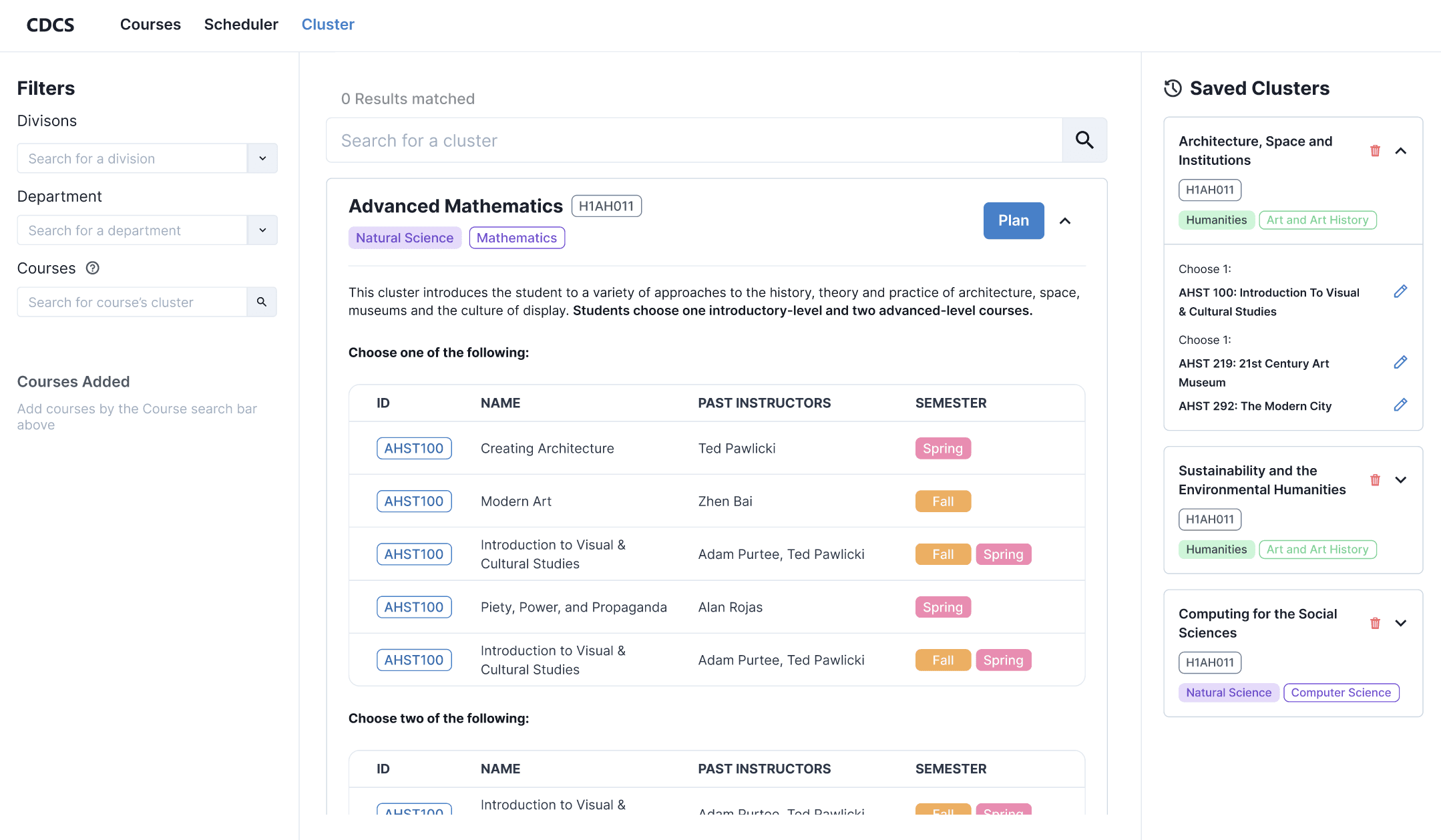Edit the AHST 100 Introduction To Visual course

click(x=1400, y=291)
